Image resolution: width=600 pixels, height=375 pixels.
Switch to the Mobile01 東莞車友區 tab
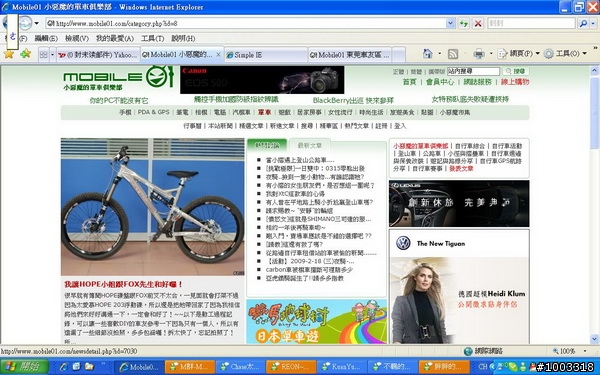point(349,55)
